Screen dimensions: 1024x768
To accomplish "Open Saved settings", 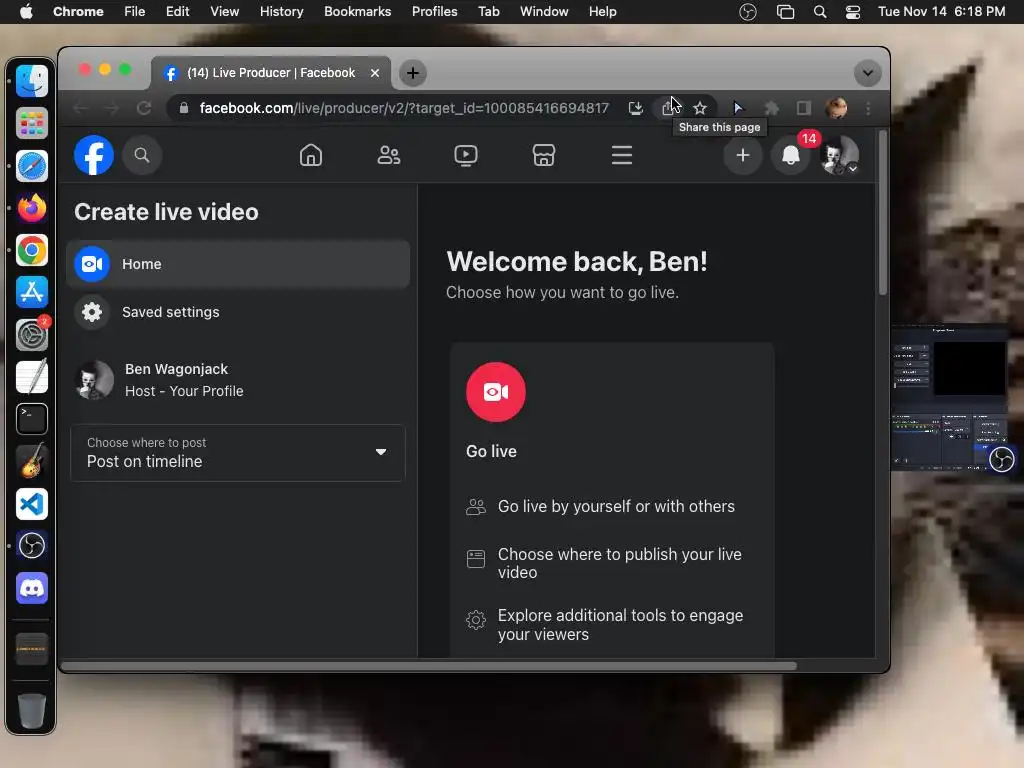I will [238, 312].
